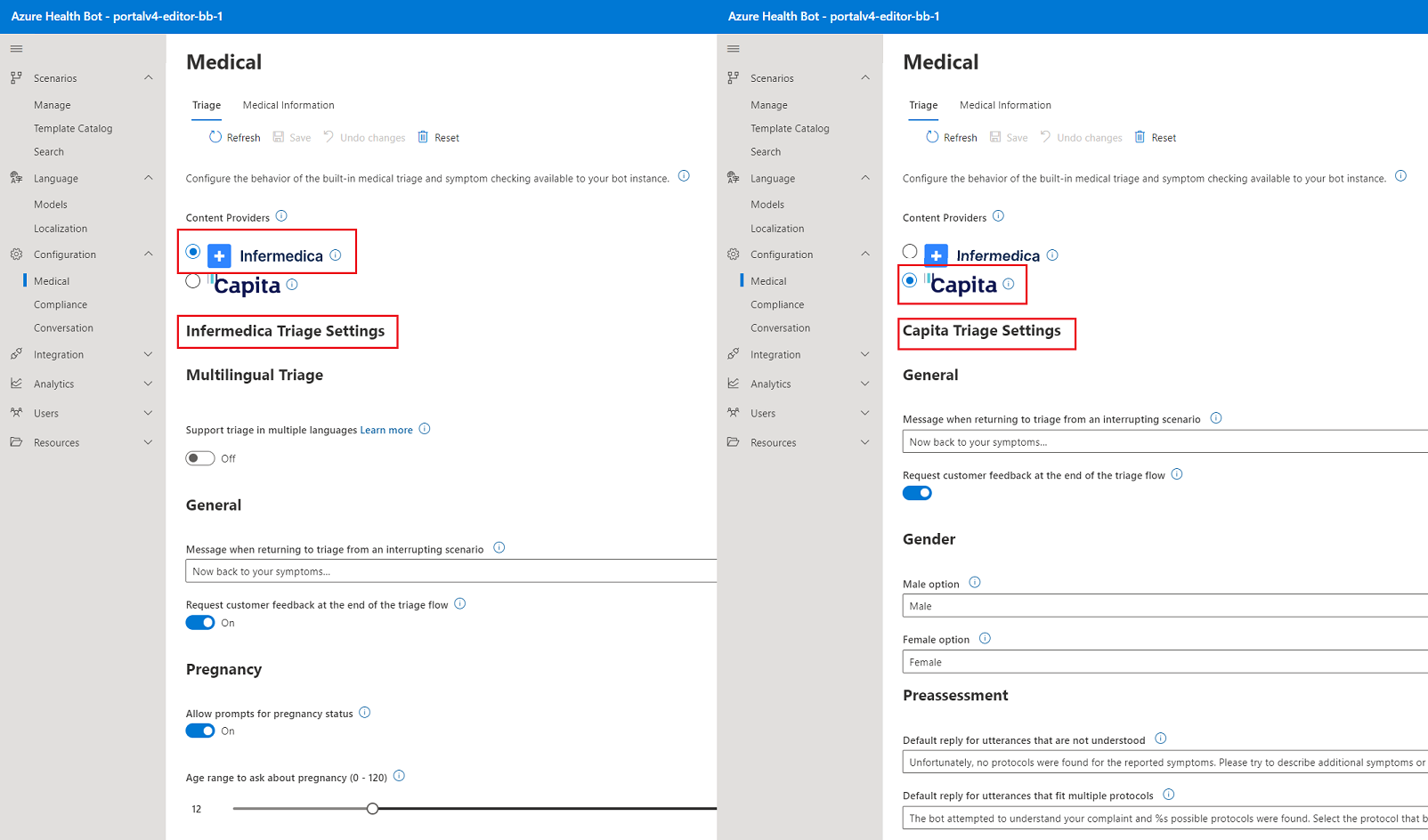Click not-understood default reply field

pos(1165,763)
